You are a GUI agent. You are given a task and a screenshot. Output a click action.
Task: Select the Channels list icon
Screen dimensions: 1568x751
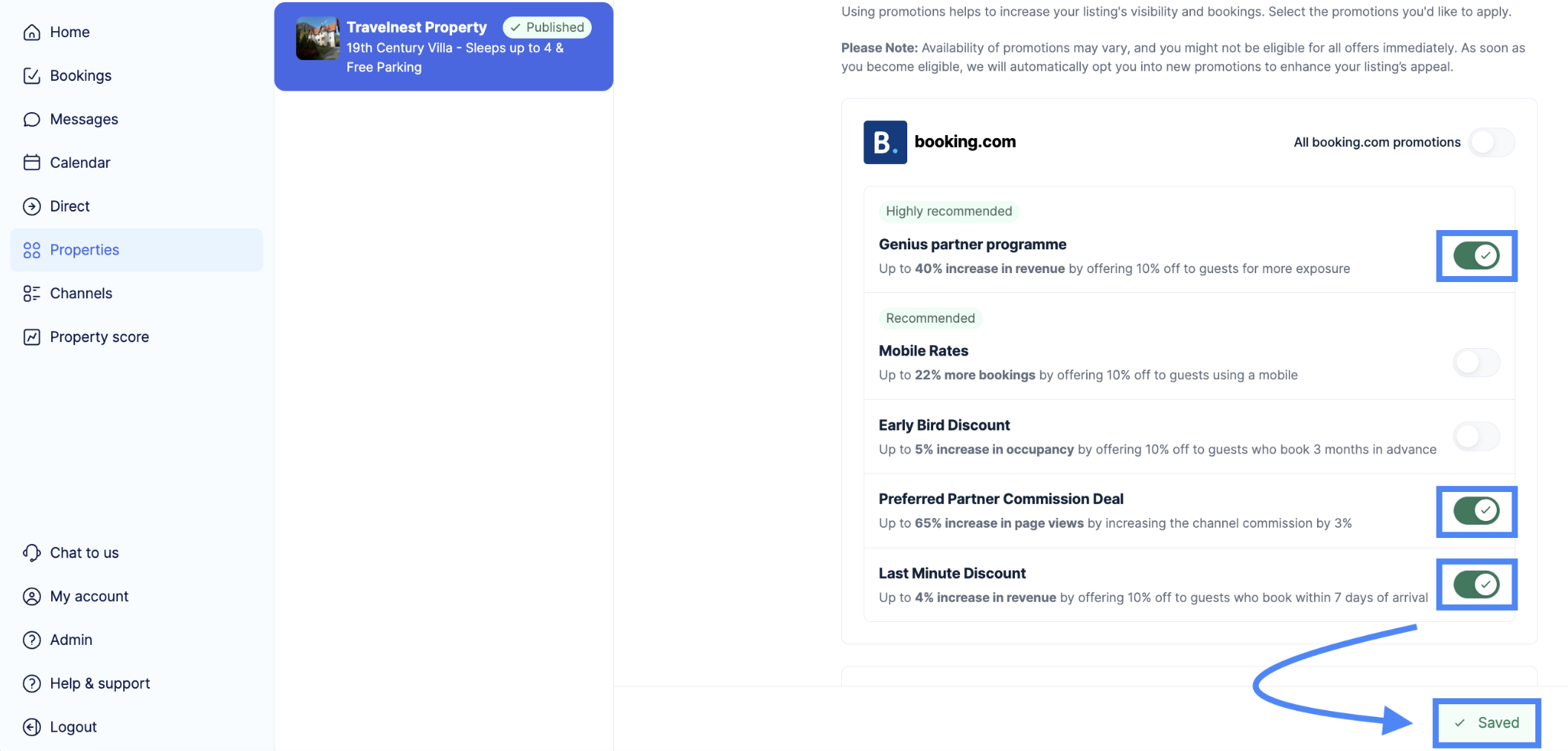click(x=31, y=293)
